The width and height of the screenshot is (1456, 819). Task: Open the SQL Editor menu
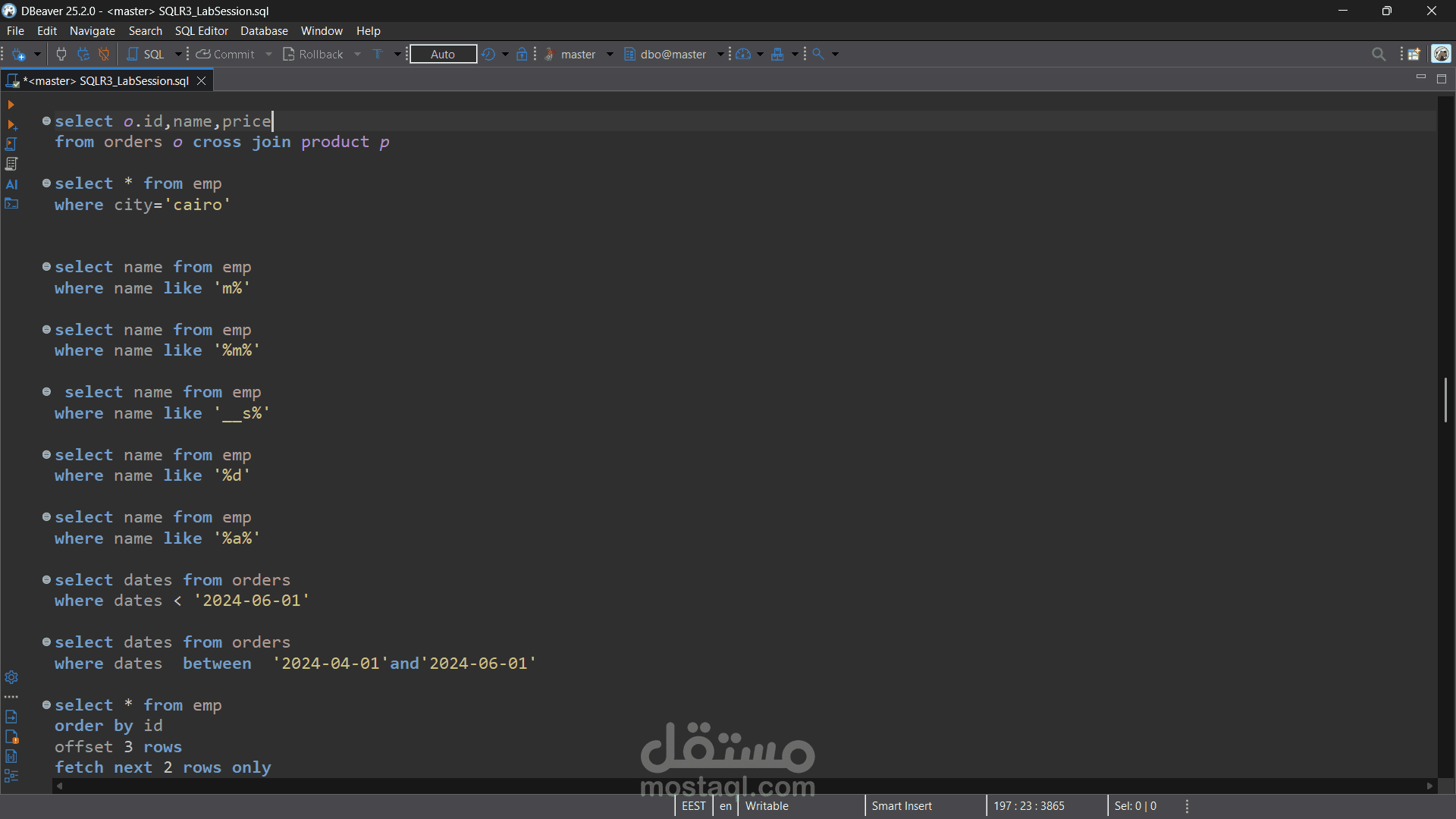(x=202, y=31)
